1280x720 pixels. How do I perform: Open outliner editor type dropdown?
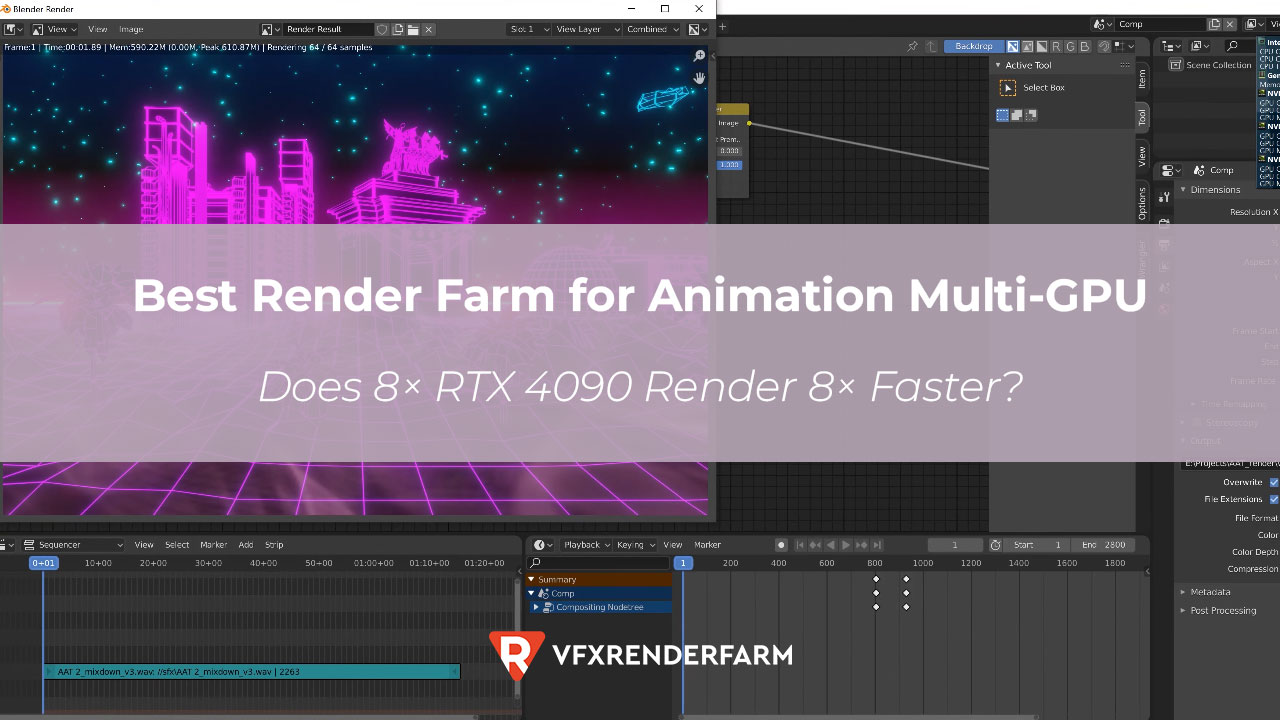coord(1171,46)
